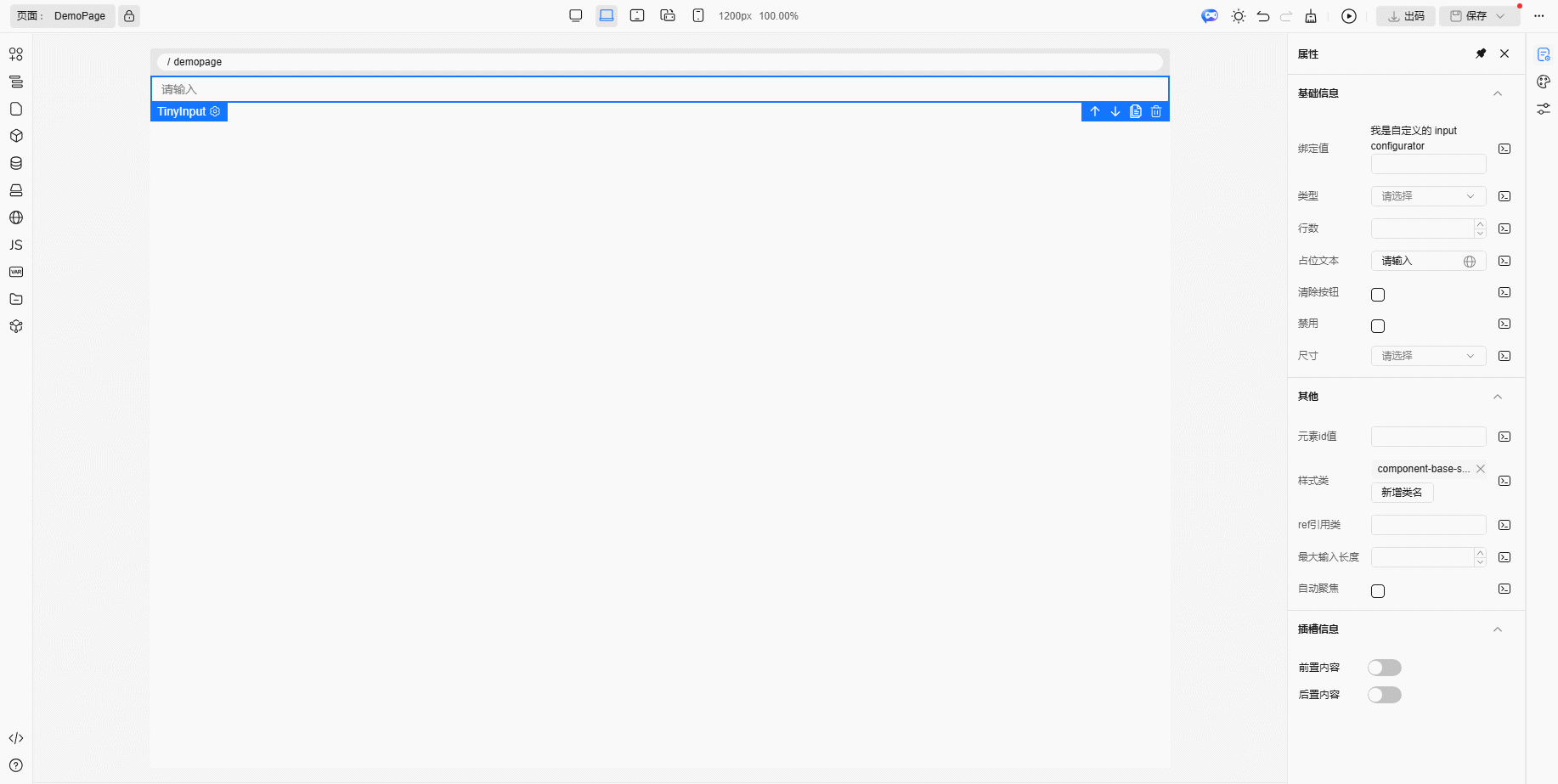1558x784 pixels.
Task: Check the 禁用 checkbox
Action: (x=1378, y=326)
